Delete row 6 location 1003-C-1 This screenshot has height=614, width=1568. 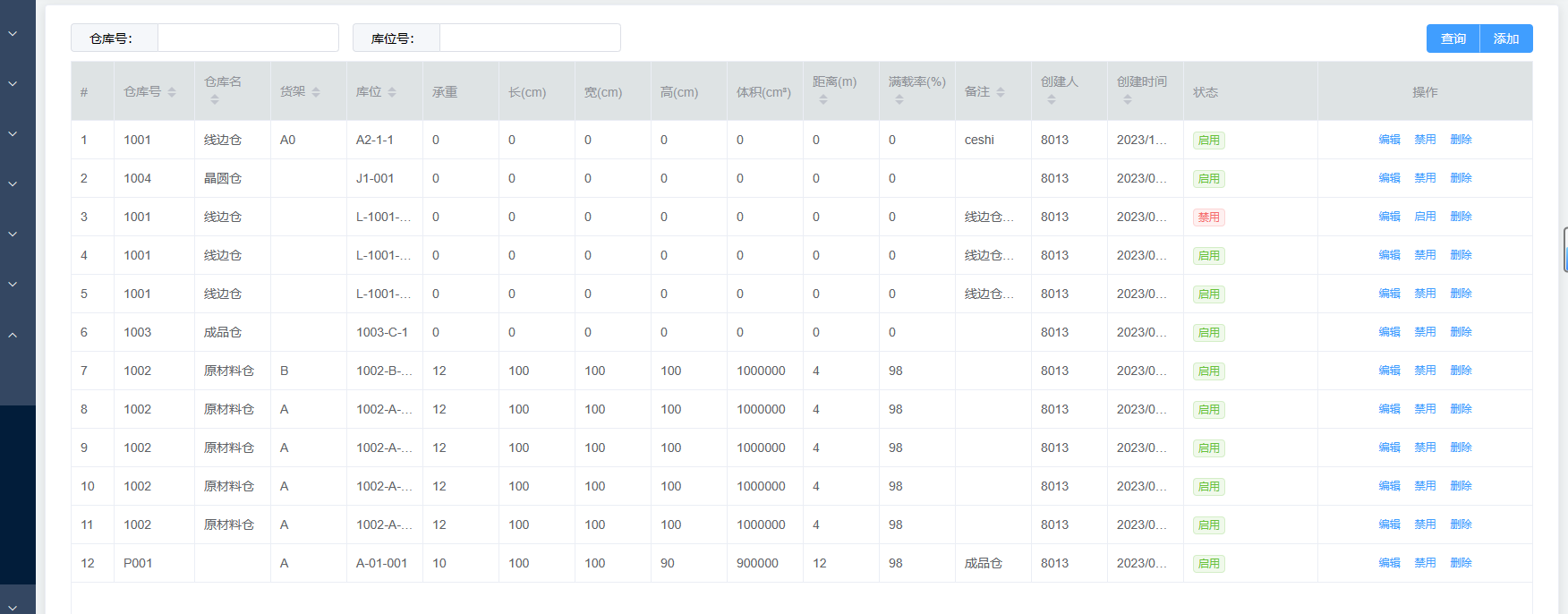click(x=1461, y=332)
